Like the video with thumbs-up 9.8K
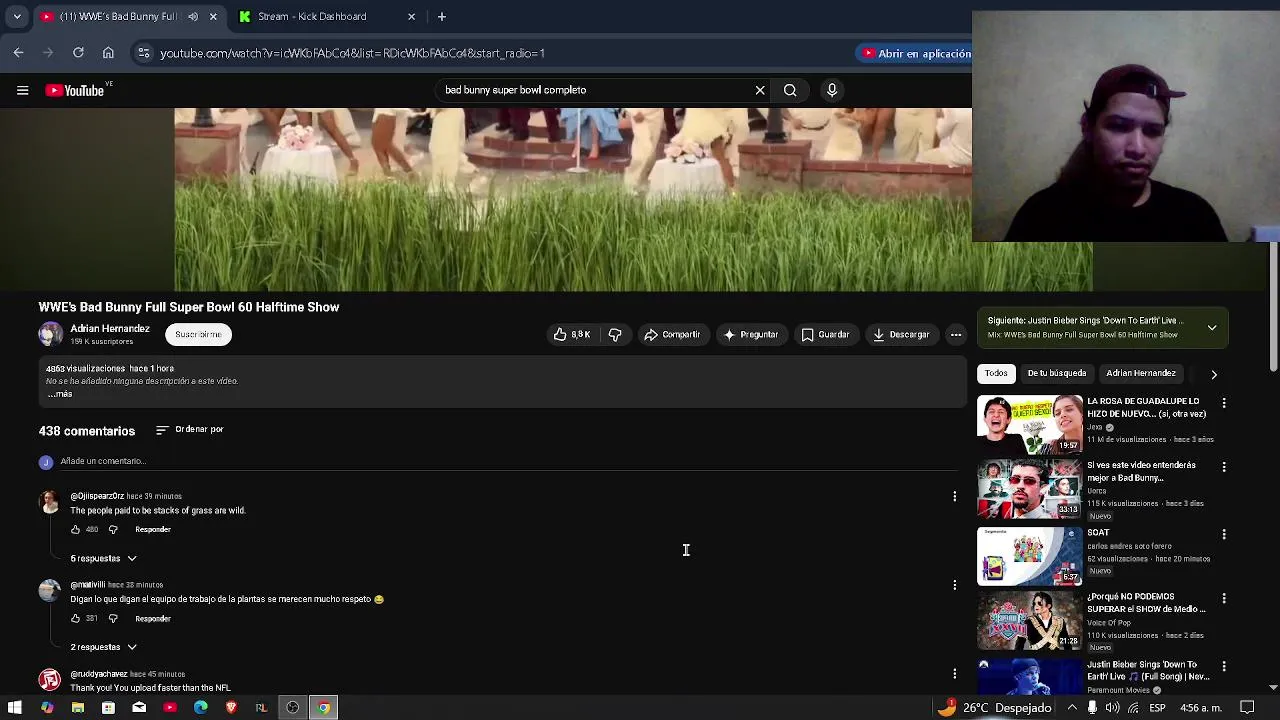 point(573,334)
